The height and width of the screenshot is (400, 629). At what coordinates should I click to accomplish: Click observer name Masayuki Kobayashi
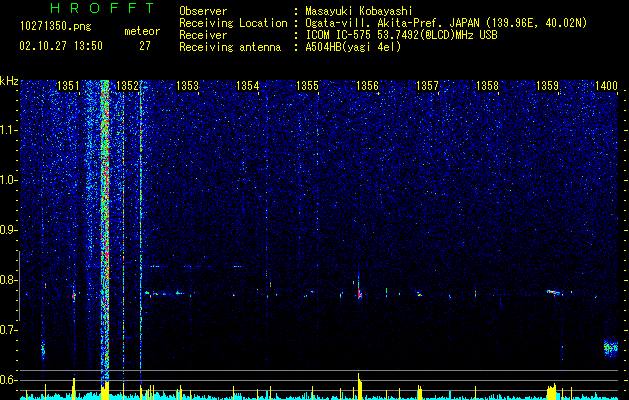pos(359,11)
